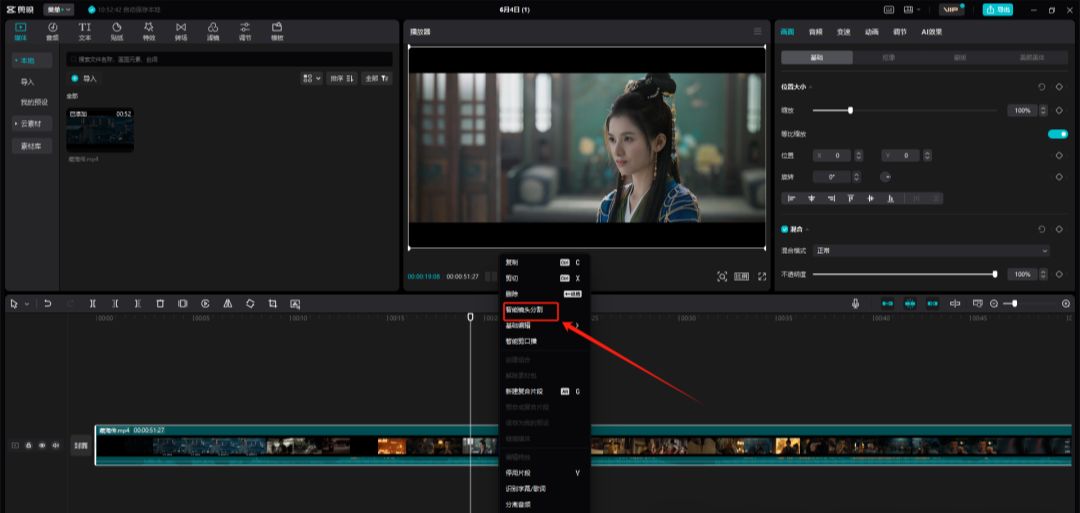
Task: Click the zoom-out magnifier on timeline
Action: pos(994,304)
